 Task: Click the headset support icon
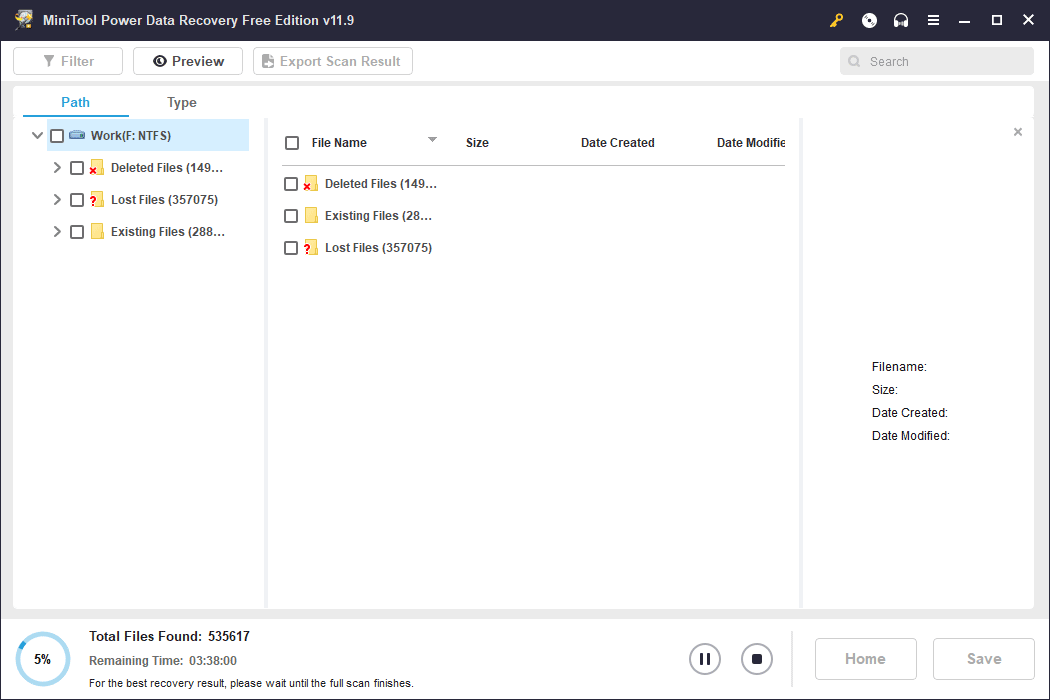[x=900, y=20]
